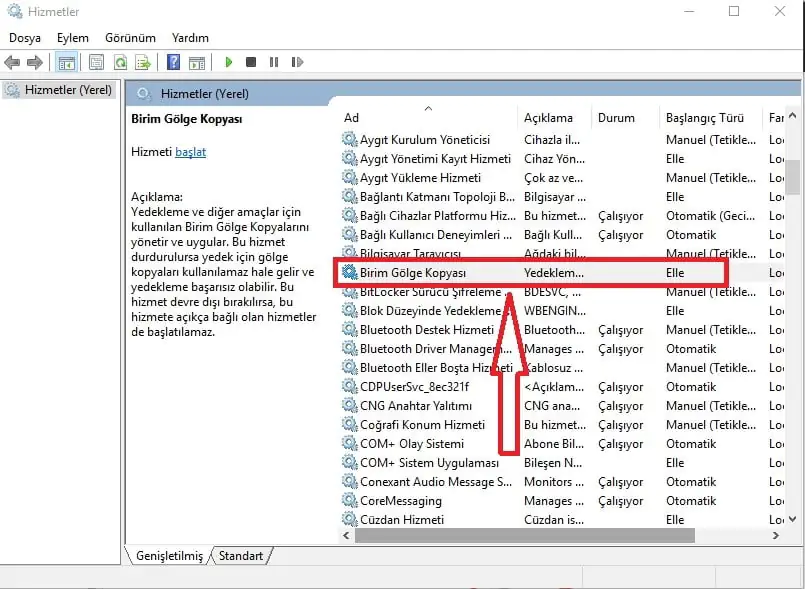Select Hizmetler (Yerel) in the tree
Viewport: 805px width, 589px height.
point(66,90)
